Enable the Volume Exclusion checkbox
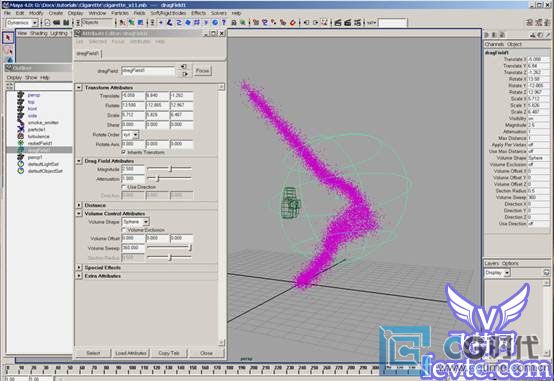Image resolution: width=554 pixels, height=381 pixels. pyautogui.click(x=124, y=230)
